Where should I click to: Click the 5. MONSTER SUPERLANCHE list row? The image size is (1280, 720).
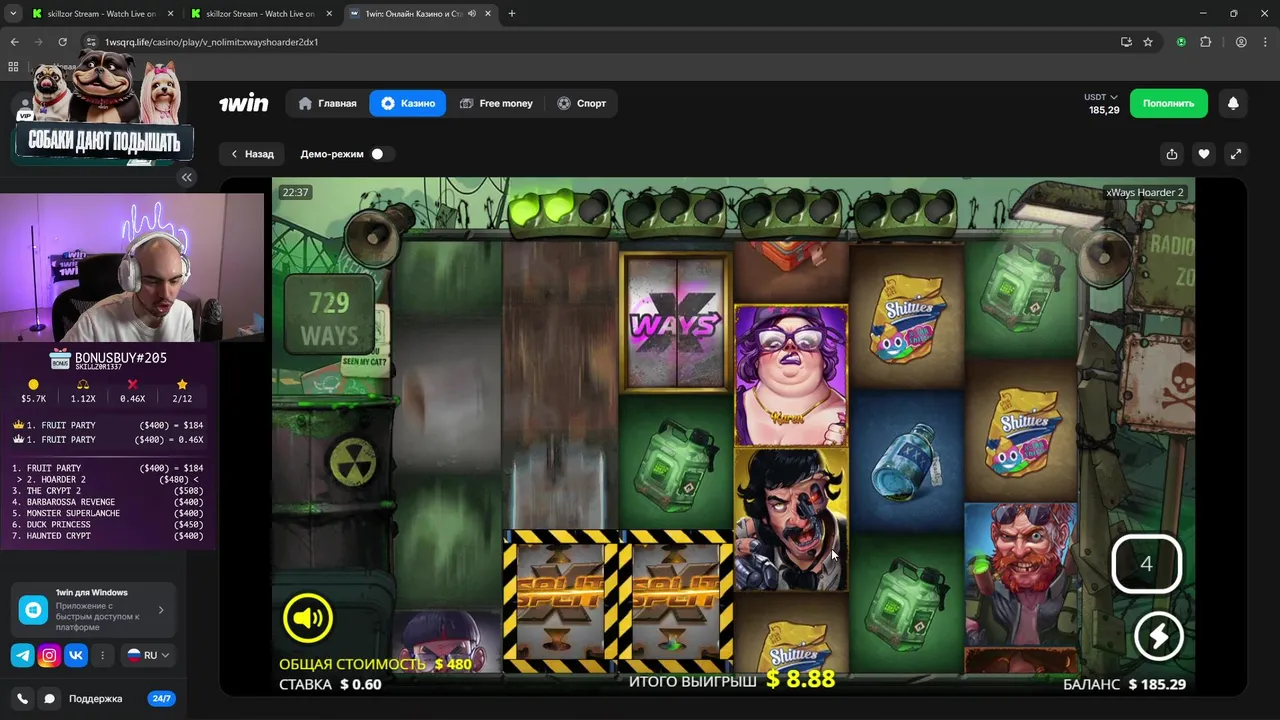[108, 513]
